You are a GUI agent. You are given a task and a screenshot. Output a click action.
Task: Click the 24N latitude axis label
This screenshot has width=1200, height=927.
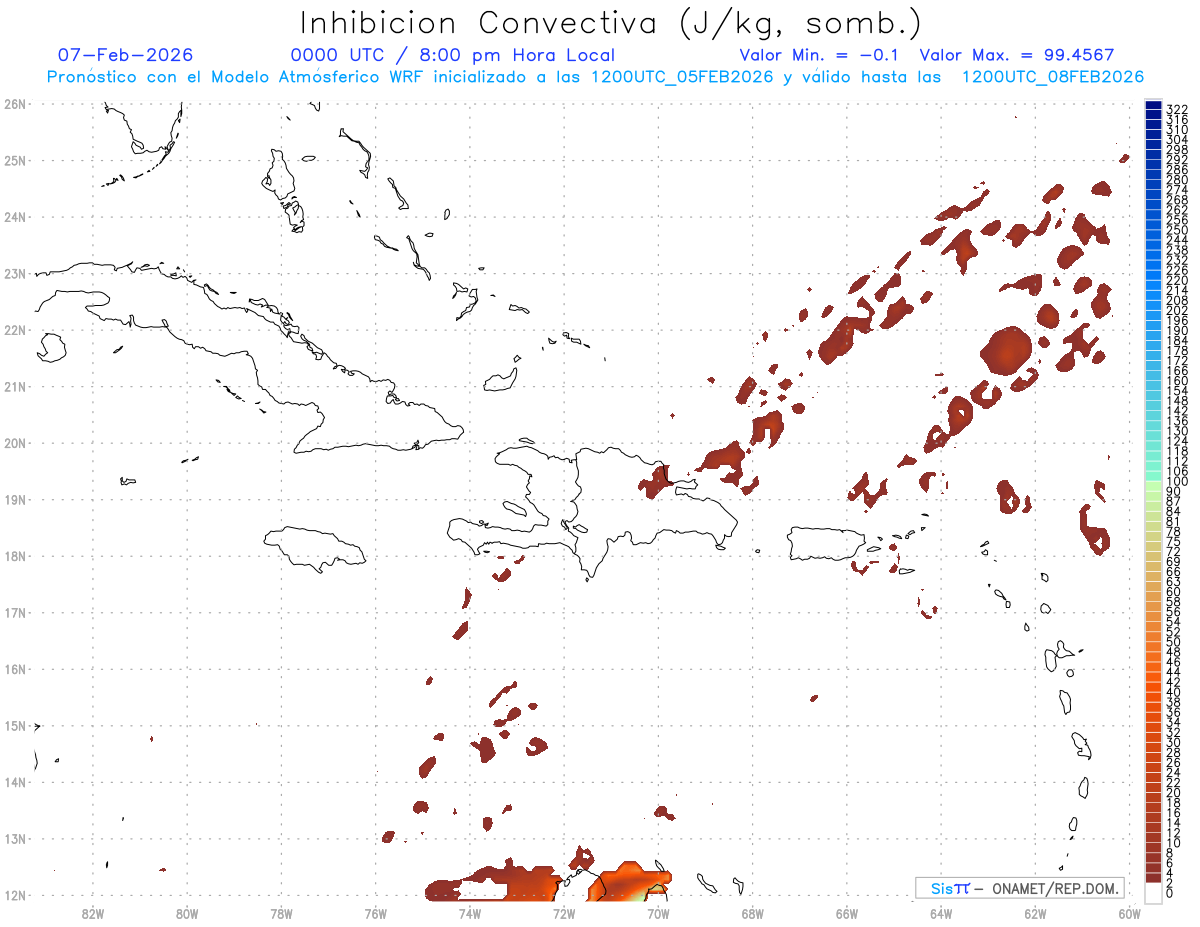coord(14,216)
